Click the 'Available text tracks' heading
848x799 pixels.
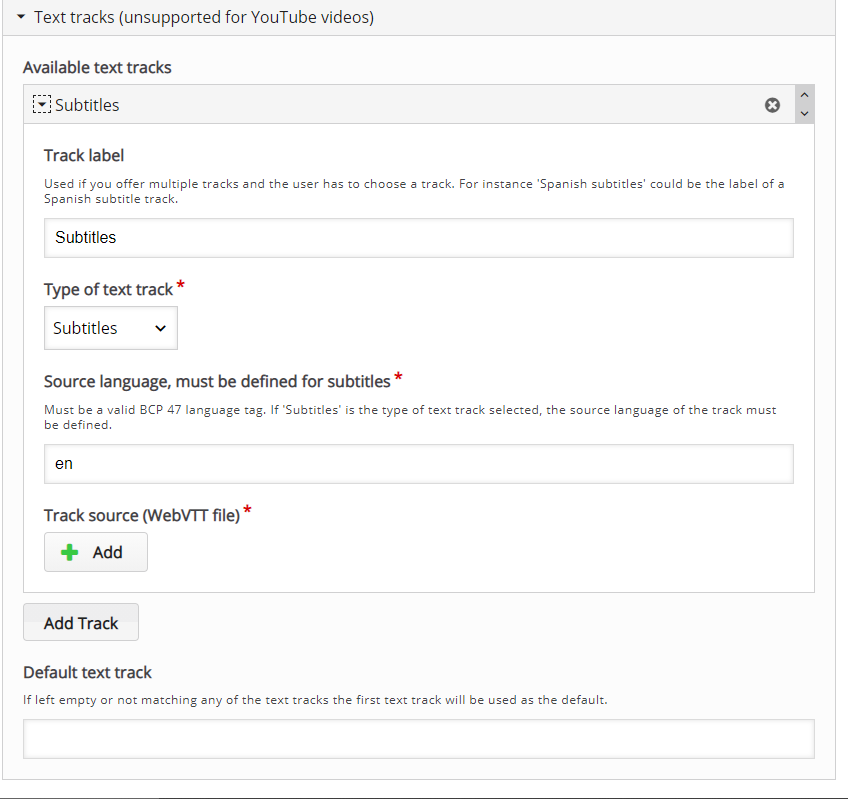pos(97,68)
